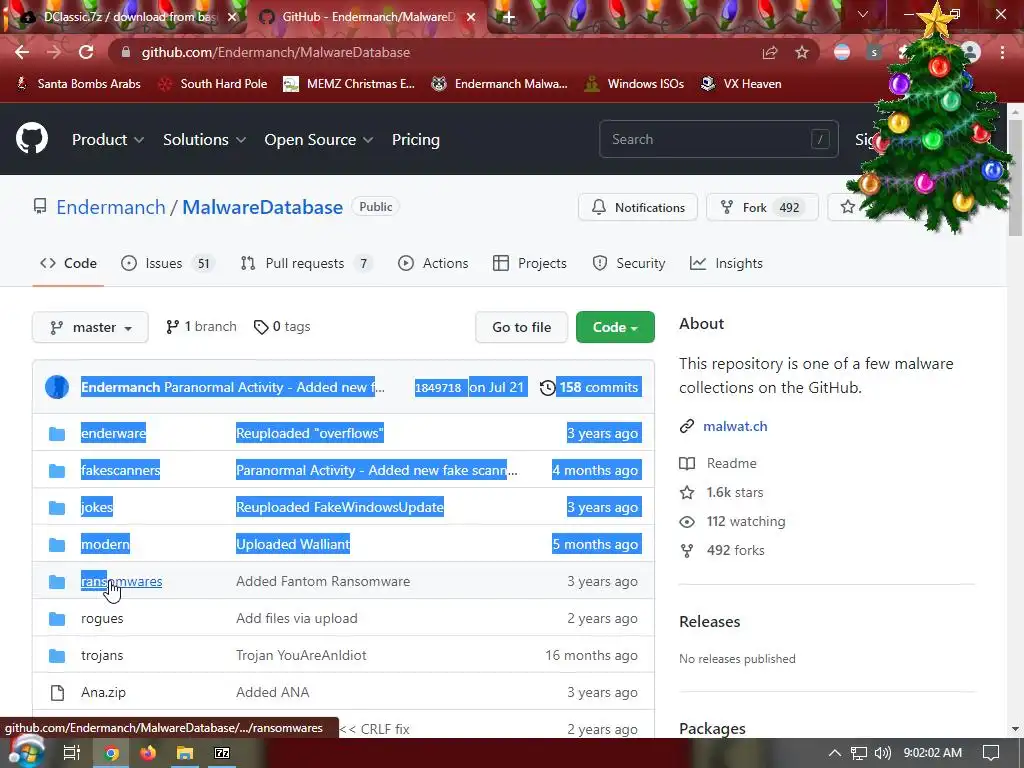
Task: Reload the page using the refresh icon
Action: click(86, 52)
